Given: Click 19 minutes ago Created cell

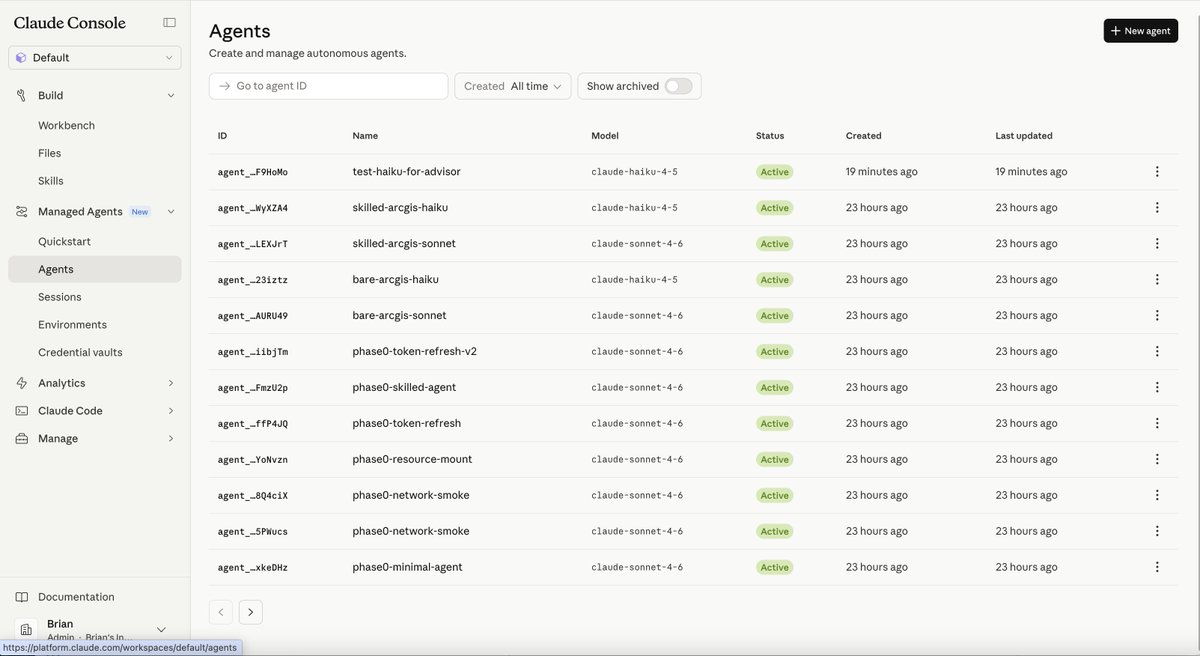Looking at the screenshot, I should point(881,172).
